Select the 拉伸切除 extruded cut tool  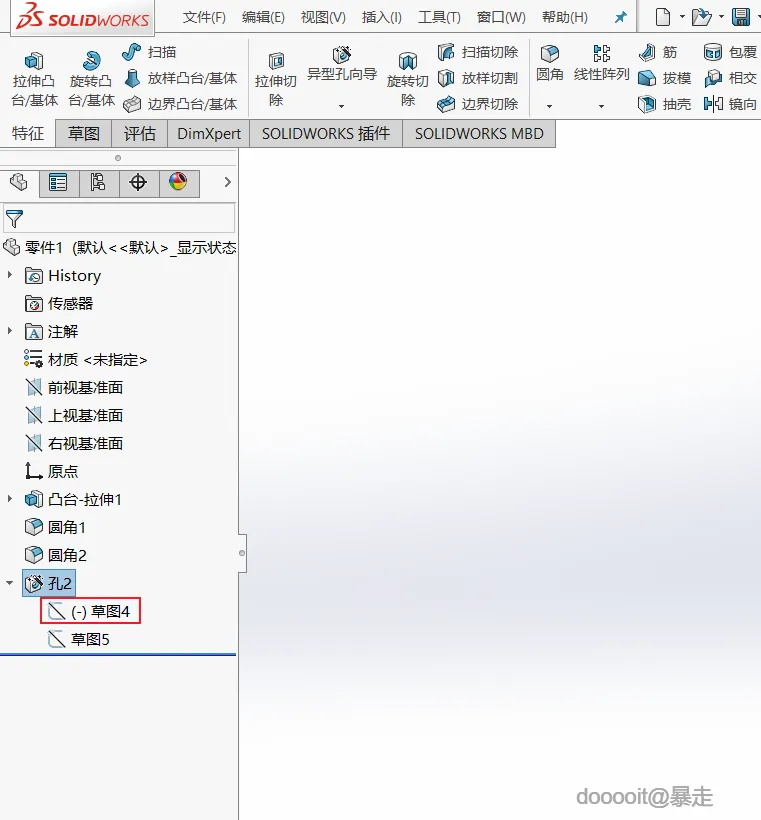(276, 79)
